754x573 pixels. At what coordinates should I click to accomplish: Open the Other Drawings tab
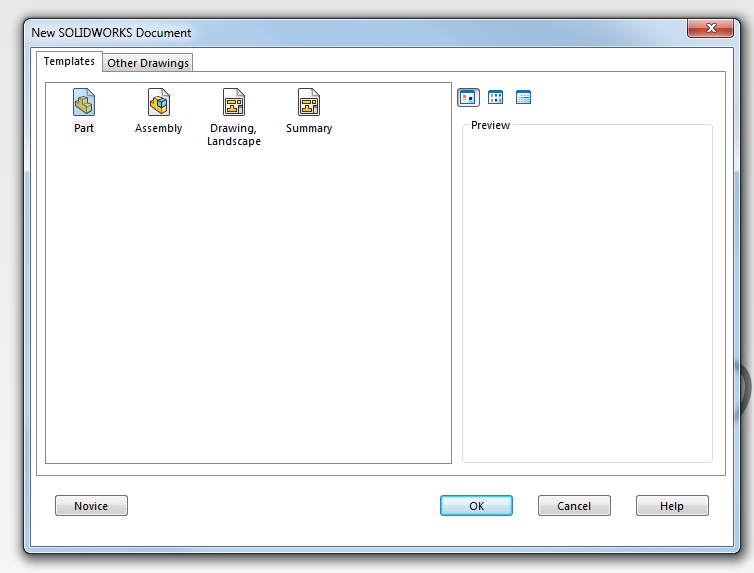coord(148,63)
